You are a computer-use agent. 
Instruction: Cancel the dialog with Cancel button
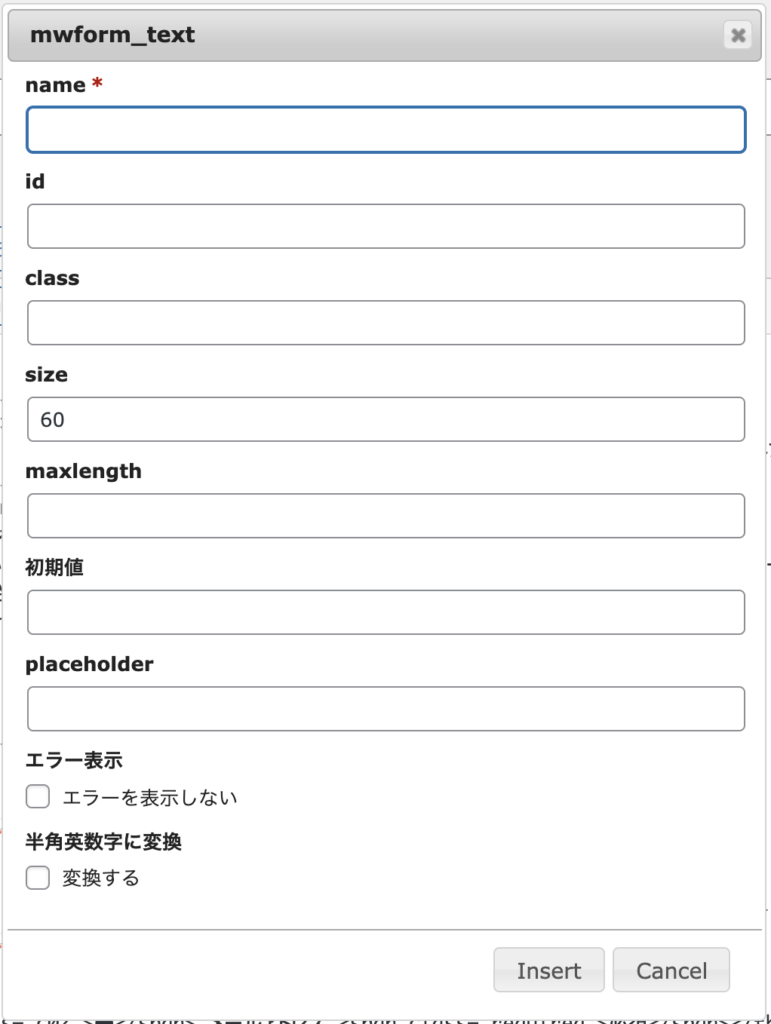(671, 970)
